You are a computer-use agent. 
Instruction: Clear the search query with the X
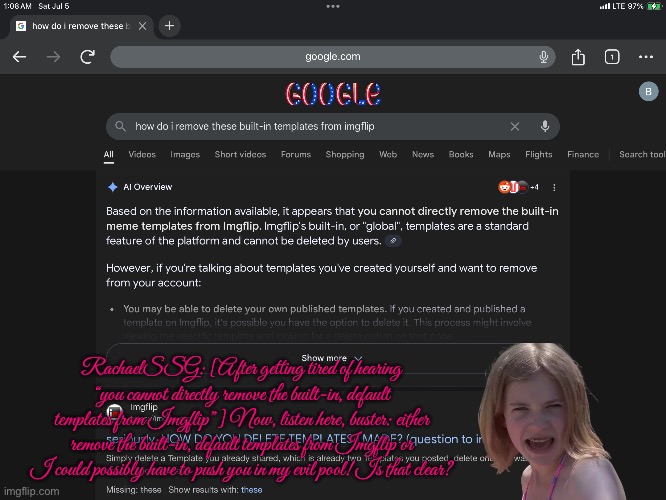click(515, 126)
